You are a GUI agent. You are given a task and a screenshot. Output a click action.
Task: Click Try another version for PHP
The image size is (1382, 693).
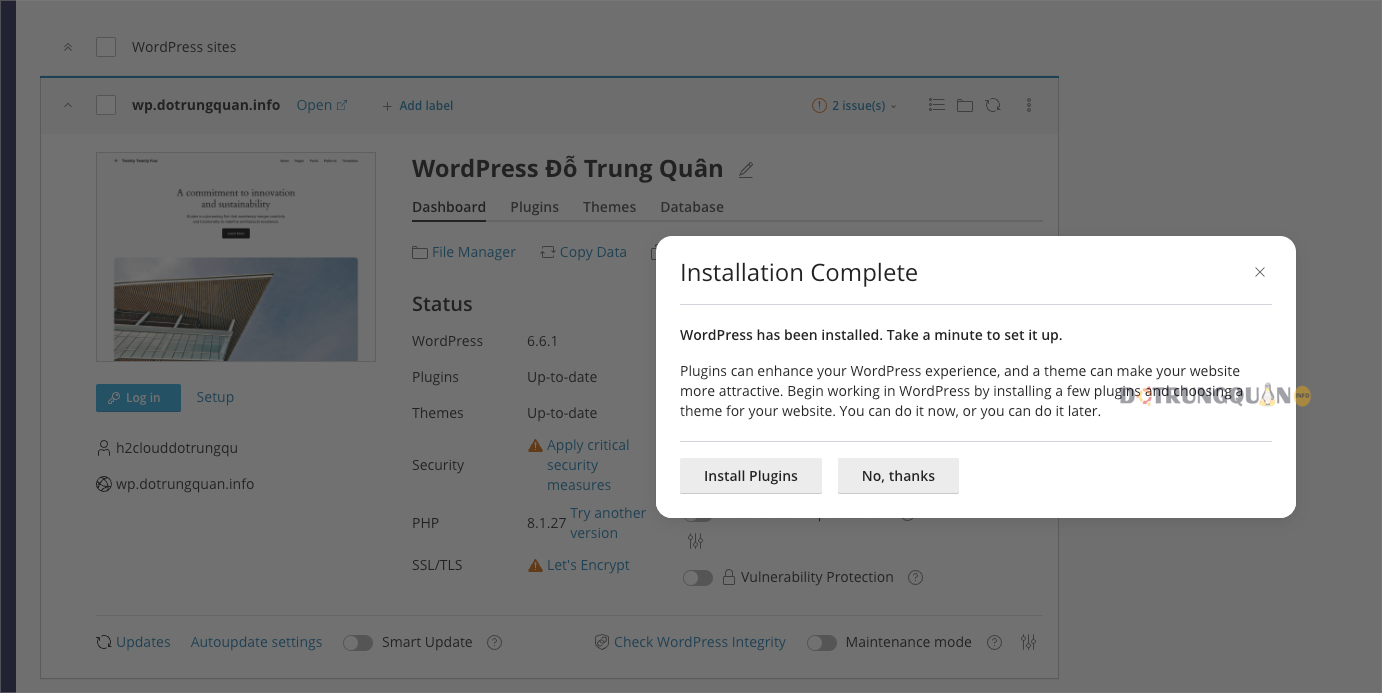(608, 523)
